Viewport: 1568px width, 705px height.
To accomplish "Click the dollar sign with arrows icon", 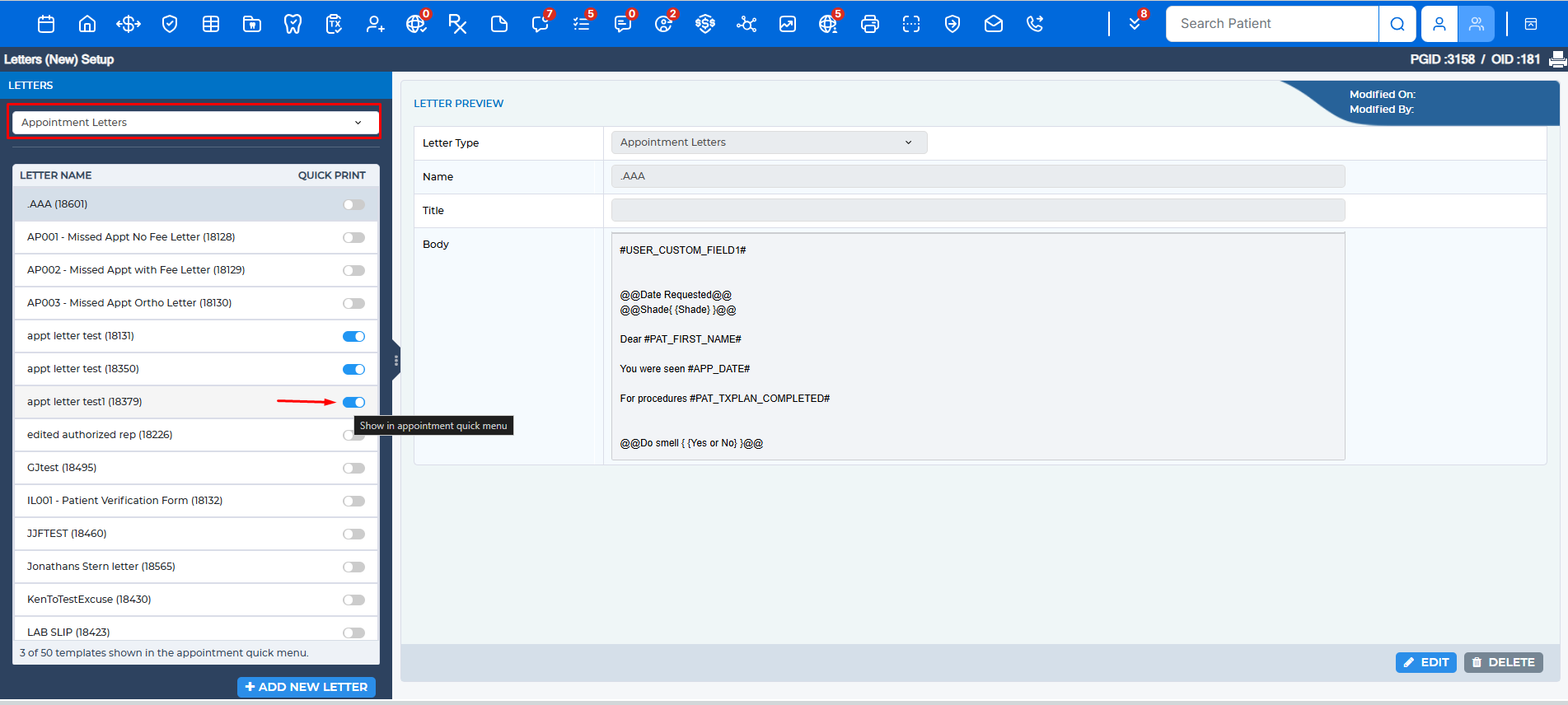I will (129, 24).
